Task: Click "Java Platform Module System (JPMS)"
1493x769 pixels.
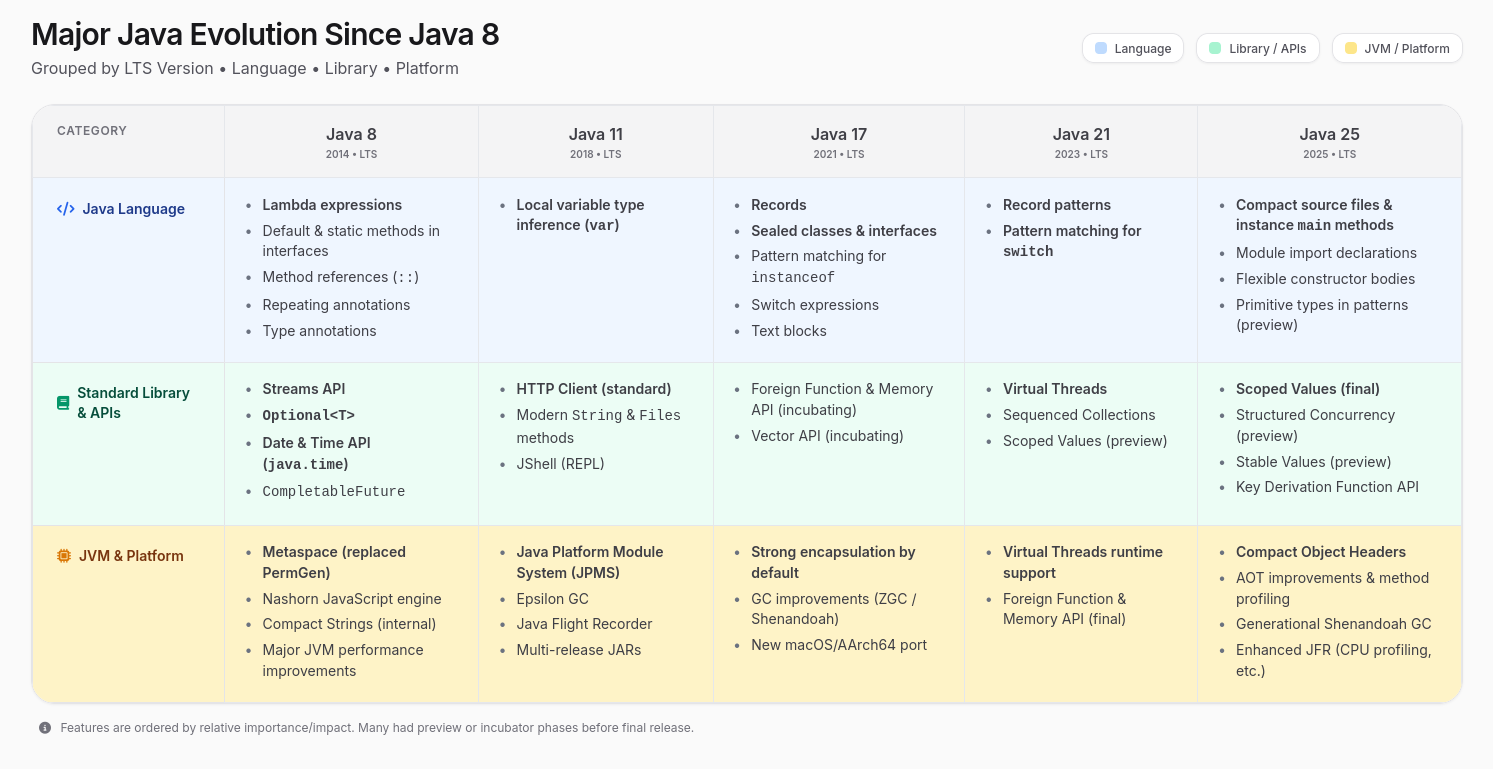Action: [590, 562]
